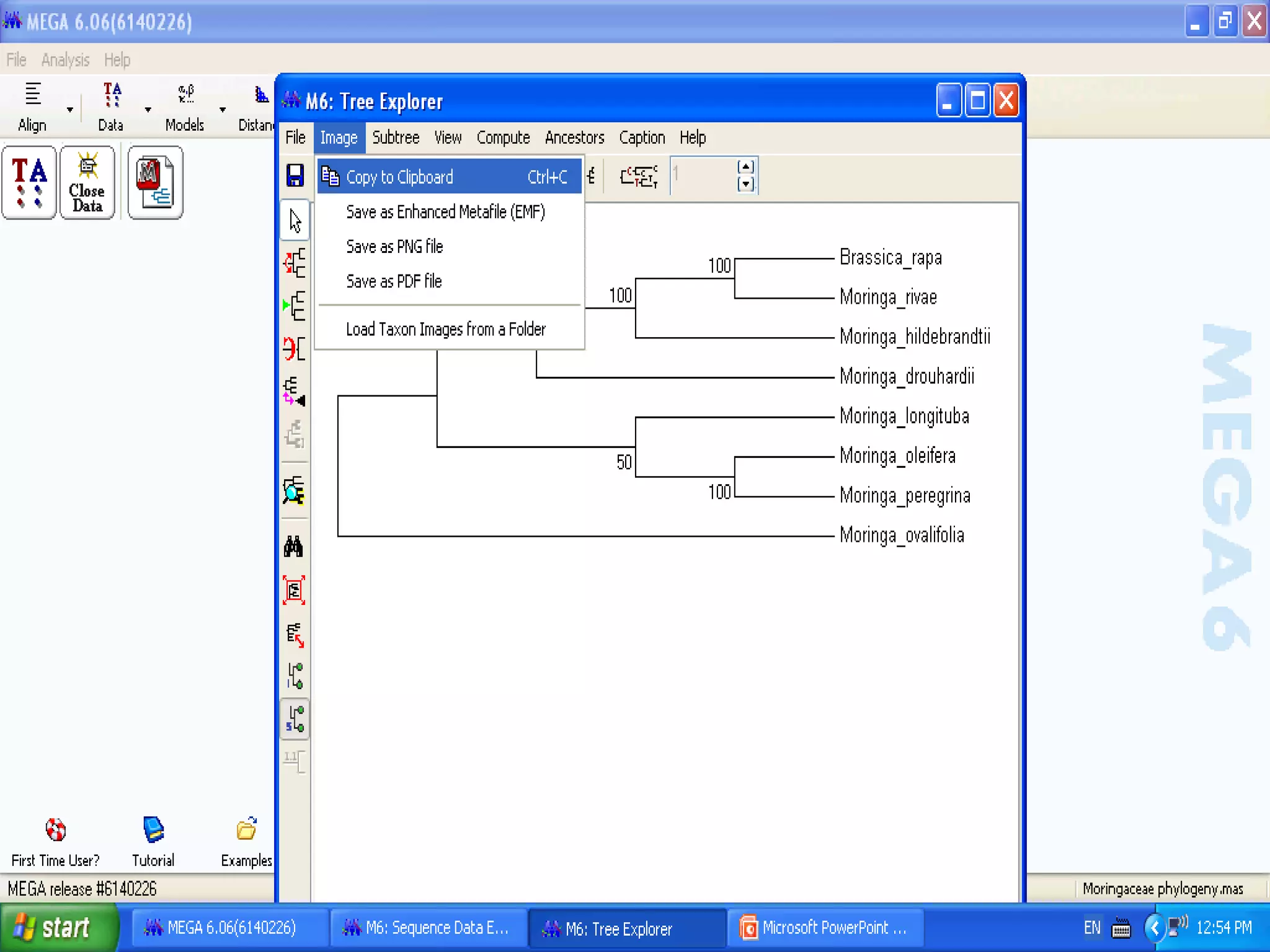Select the Moringa_peregrina taxon label

[x=905, y=495]
